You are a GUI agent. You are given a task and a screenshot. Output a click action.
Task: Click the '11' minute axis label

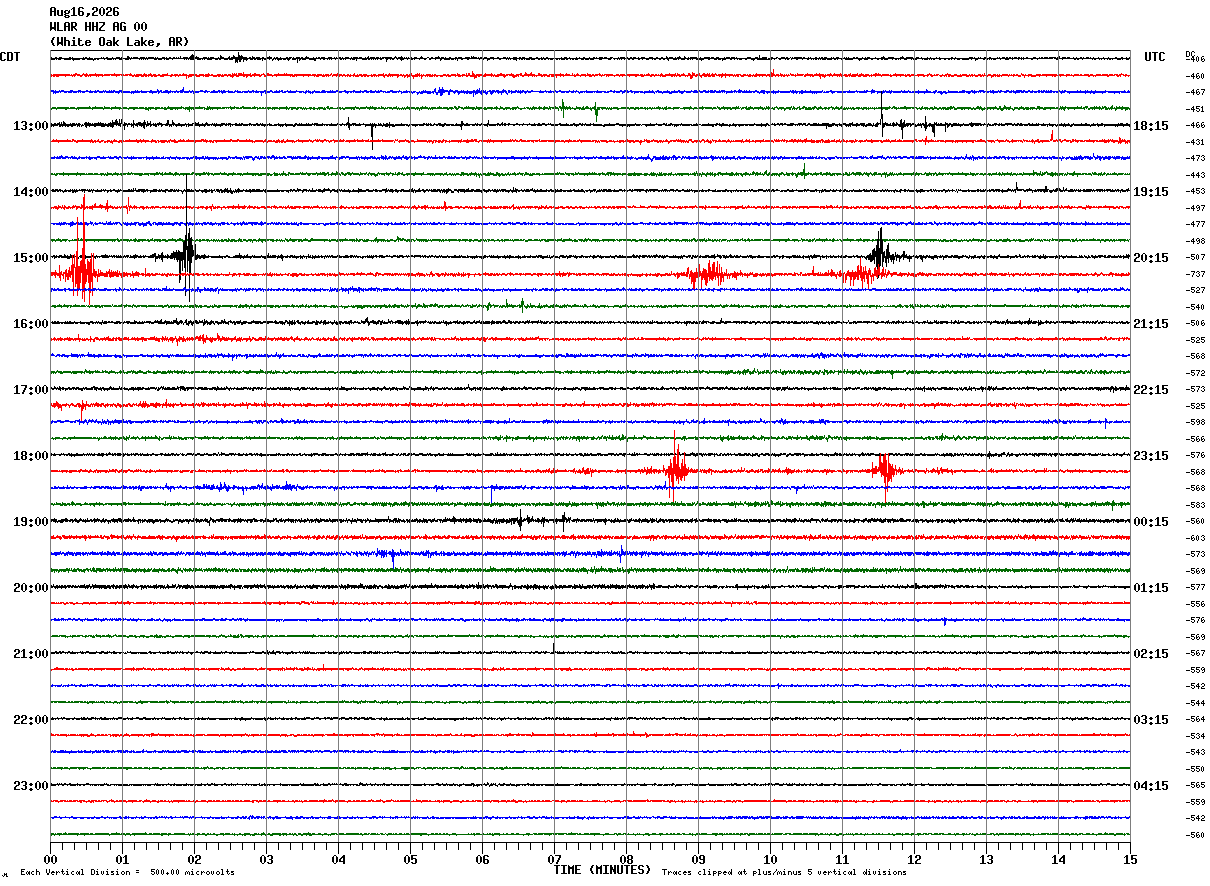point(842,859)
